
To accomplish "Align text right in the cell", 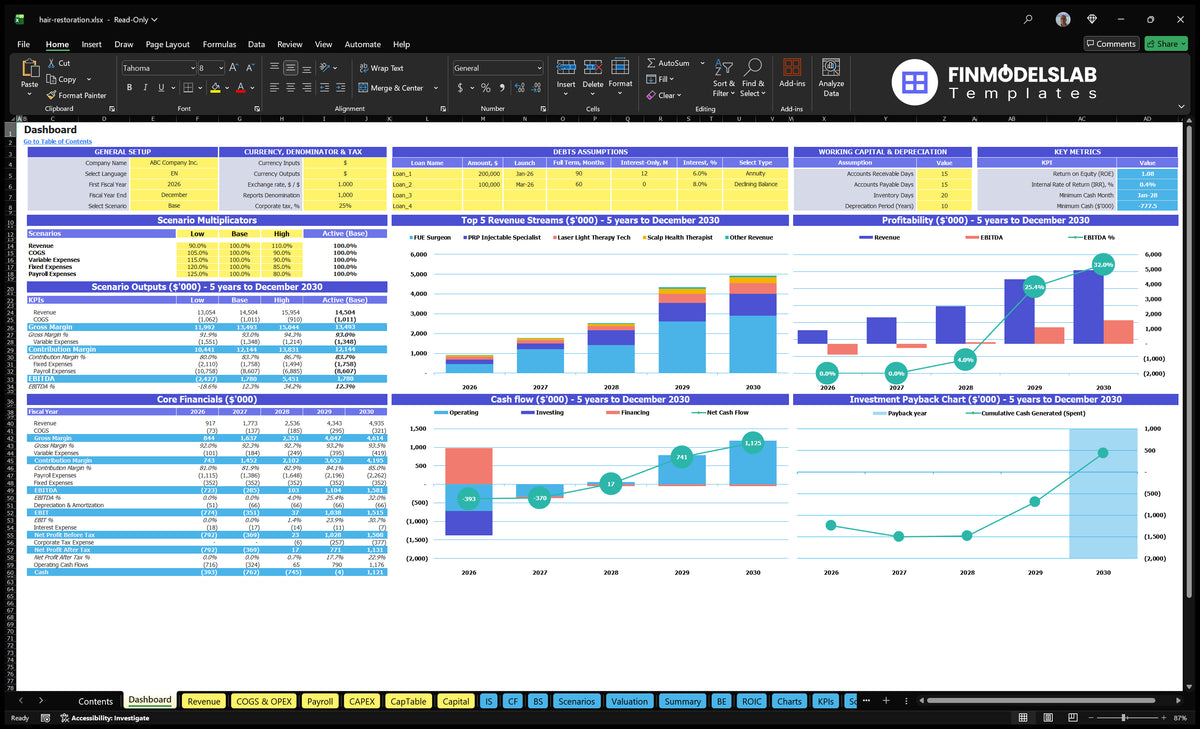I will 306,88.
